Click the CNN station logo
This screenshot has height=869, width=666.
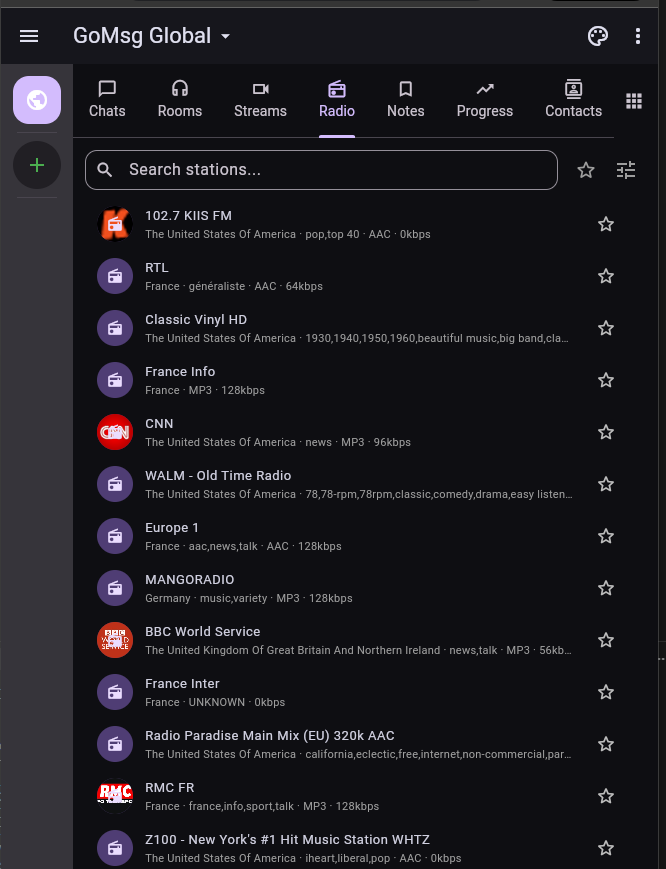tap(115, 432)
